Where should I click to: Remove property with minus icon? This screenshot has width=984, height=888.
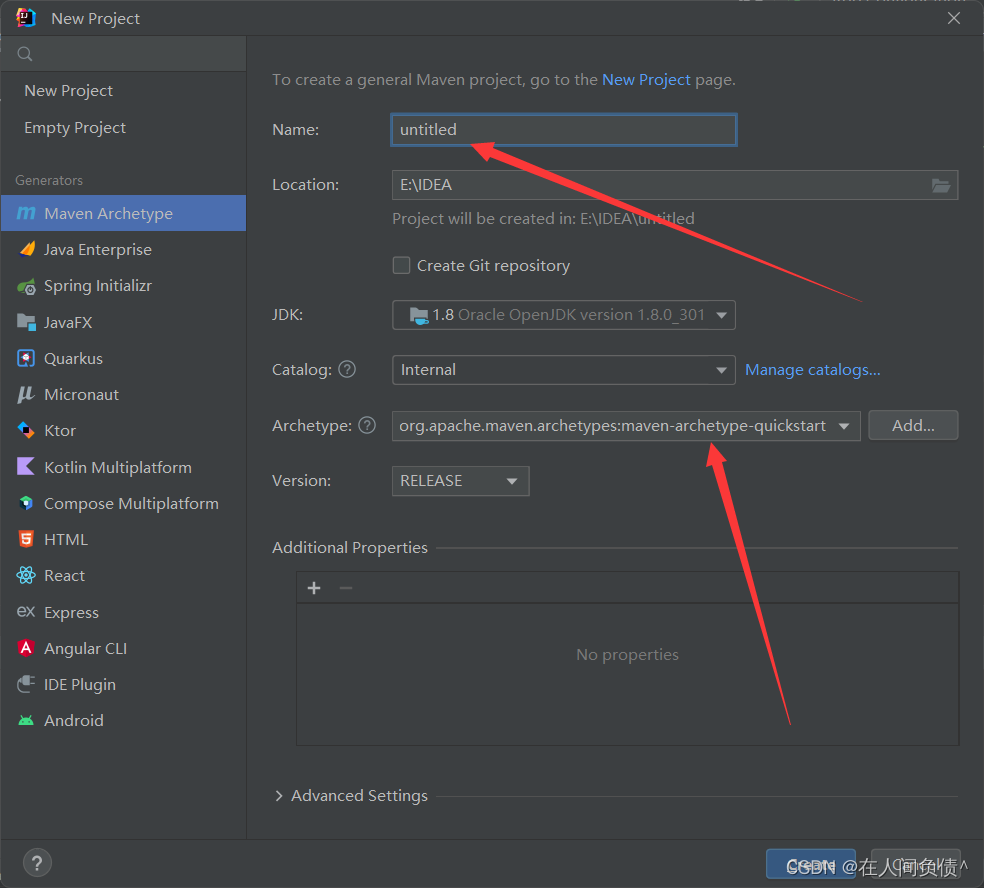click(x=346, y=588)
